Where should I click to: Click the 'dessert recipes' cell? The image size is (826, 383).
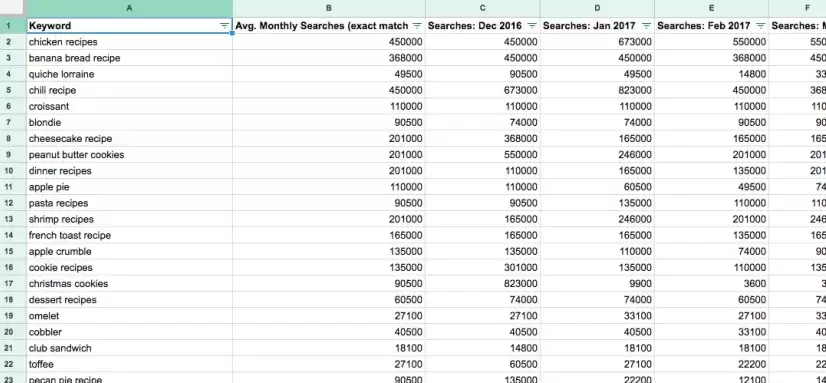(x=130, y=300)
